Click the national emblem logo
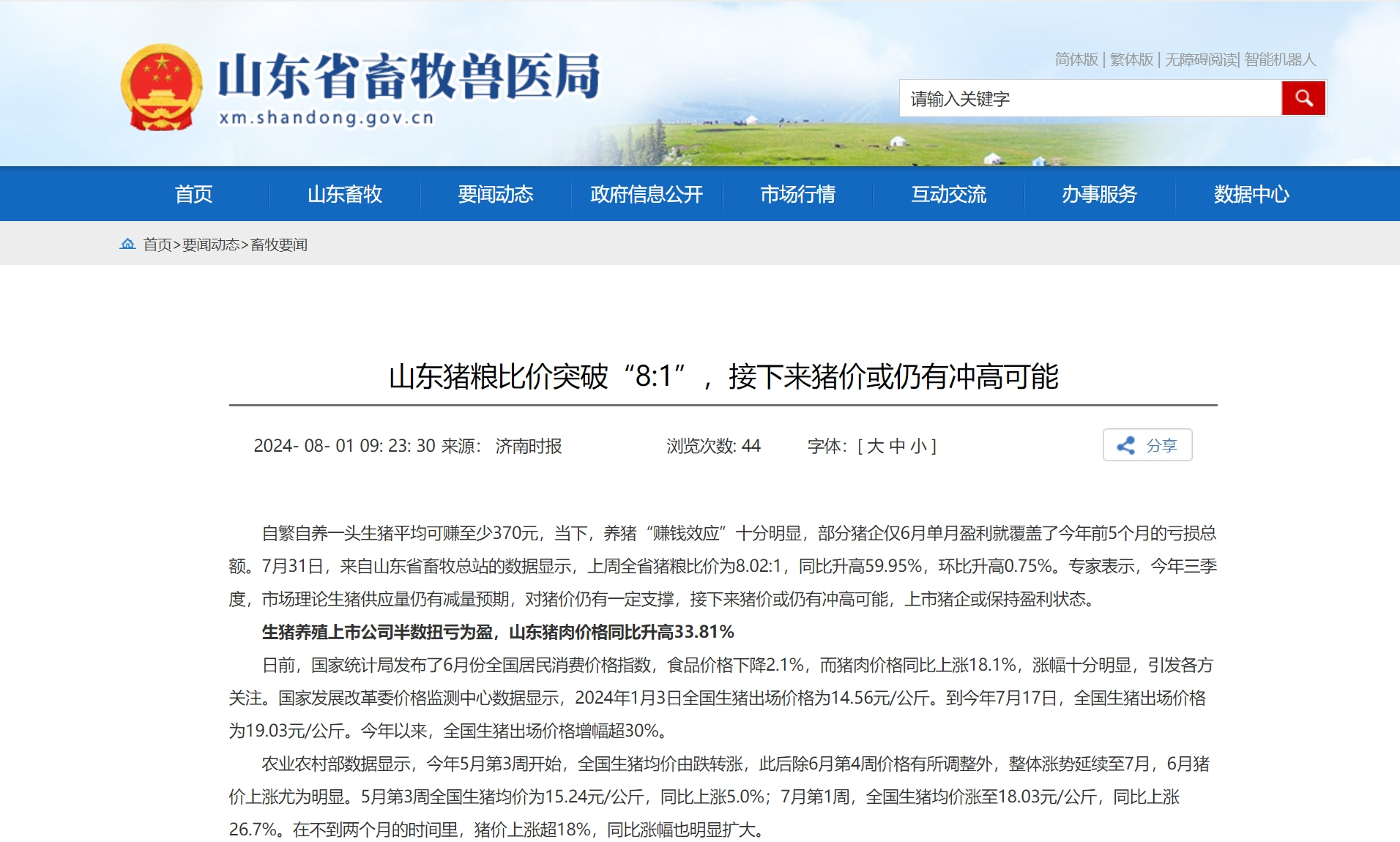1400x842 pixels. click(161, 87)
